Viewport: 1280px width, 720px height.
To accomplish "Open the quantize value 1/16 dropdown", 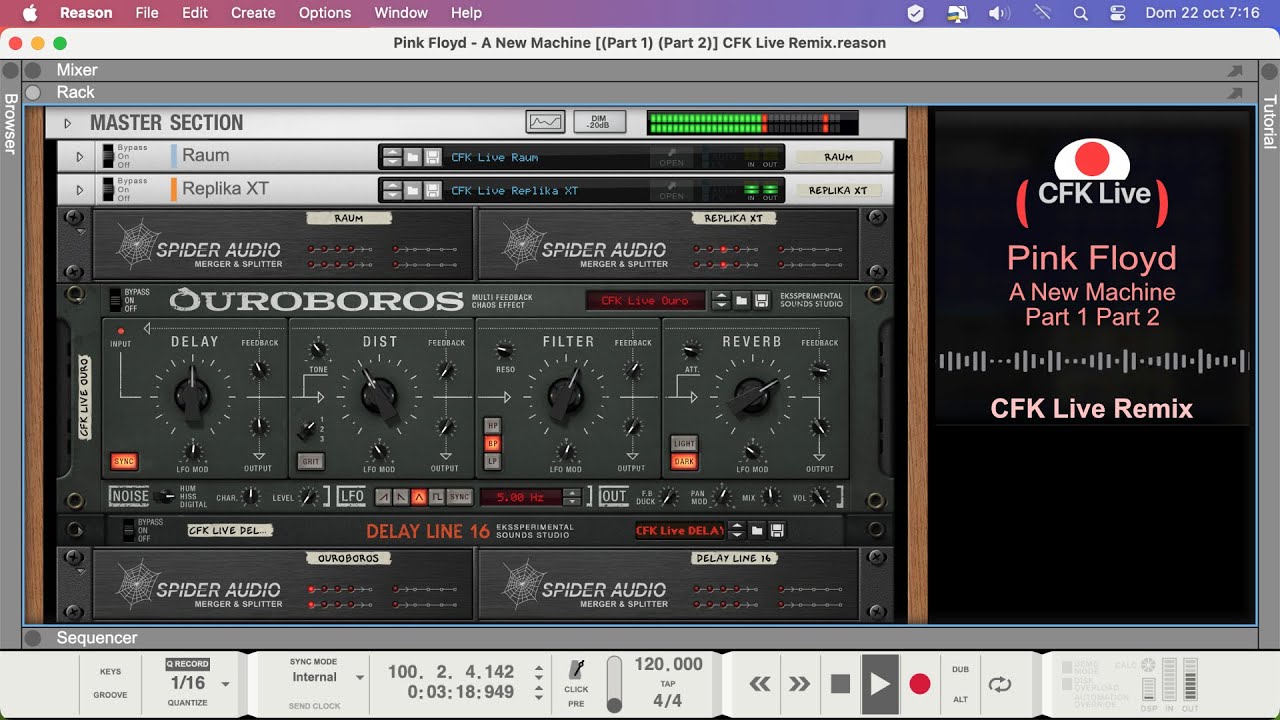I will click(x=198, y=683).
